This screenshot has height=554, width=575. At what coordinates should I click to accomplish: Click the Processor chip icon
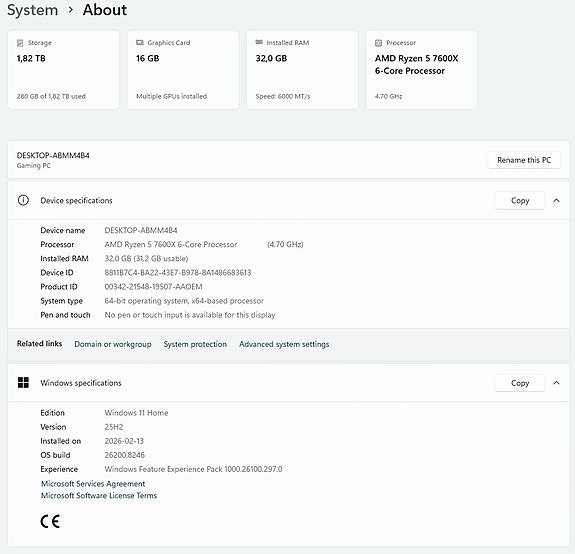pyautogui.click(x=378, y=43)
